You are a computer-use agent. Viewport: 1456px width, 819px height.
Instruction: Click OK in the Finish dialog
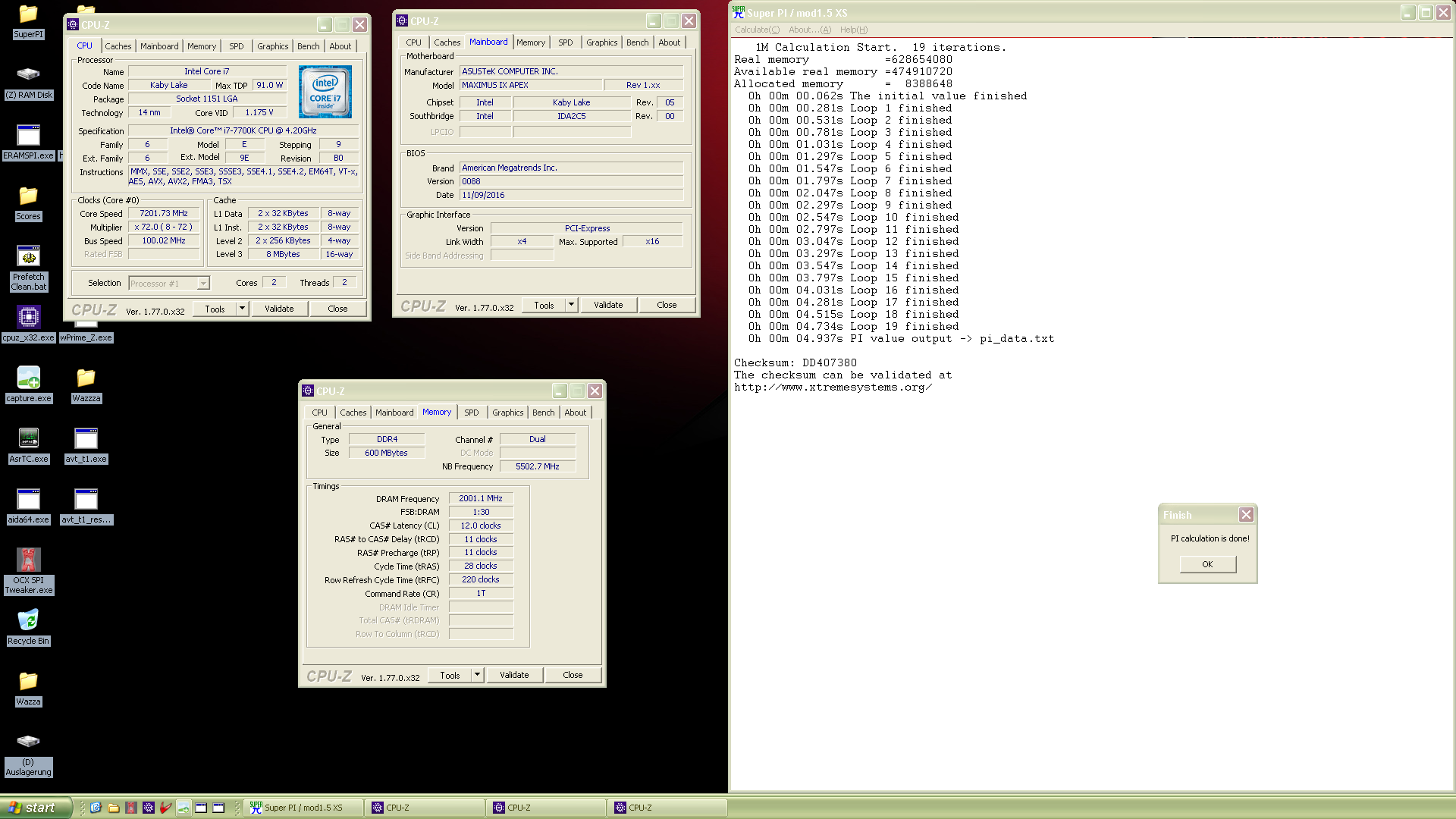(1207, 564)
